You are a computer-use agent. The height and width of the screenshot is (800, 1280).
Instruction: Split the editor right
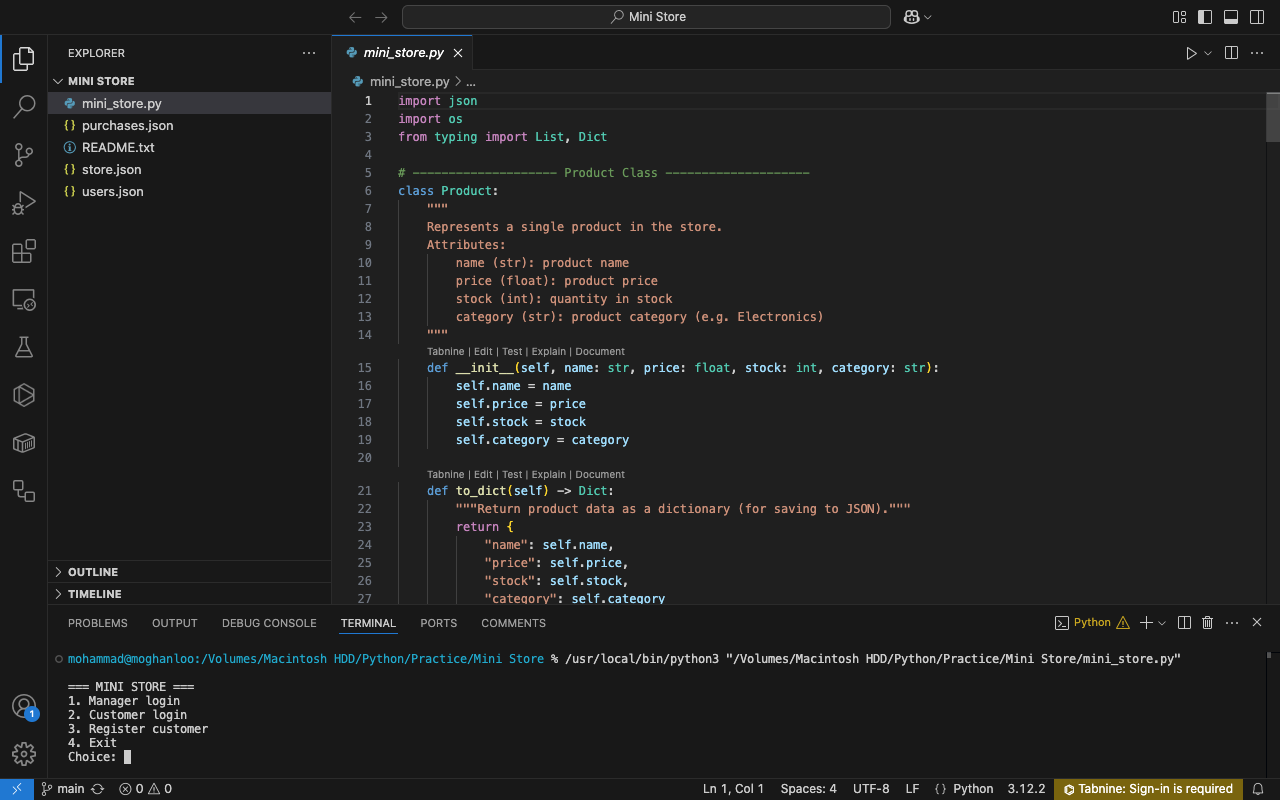point(1231,53)
